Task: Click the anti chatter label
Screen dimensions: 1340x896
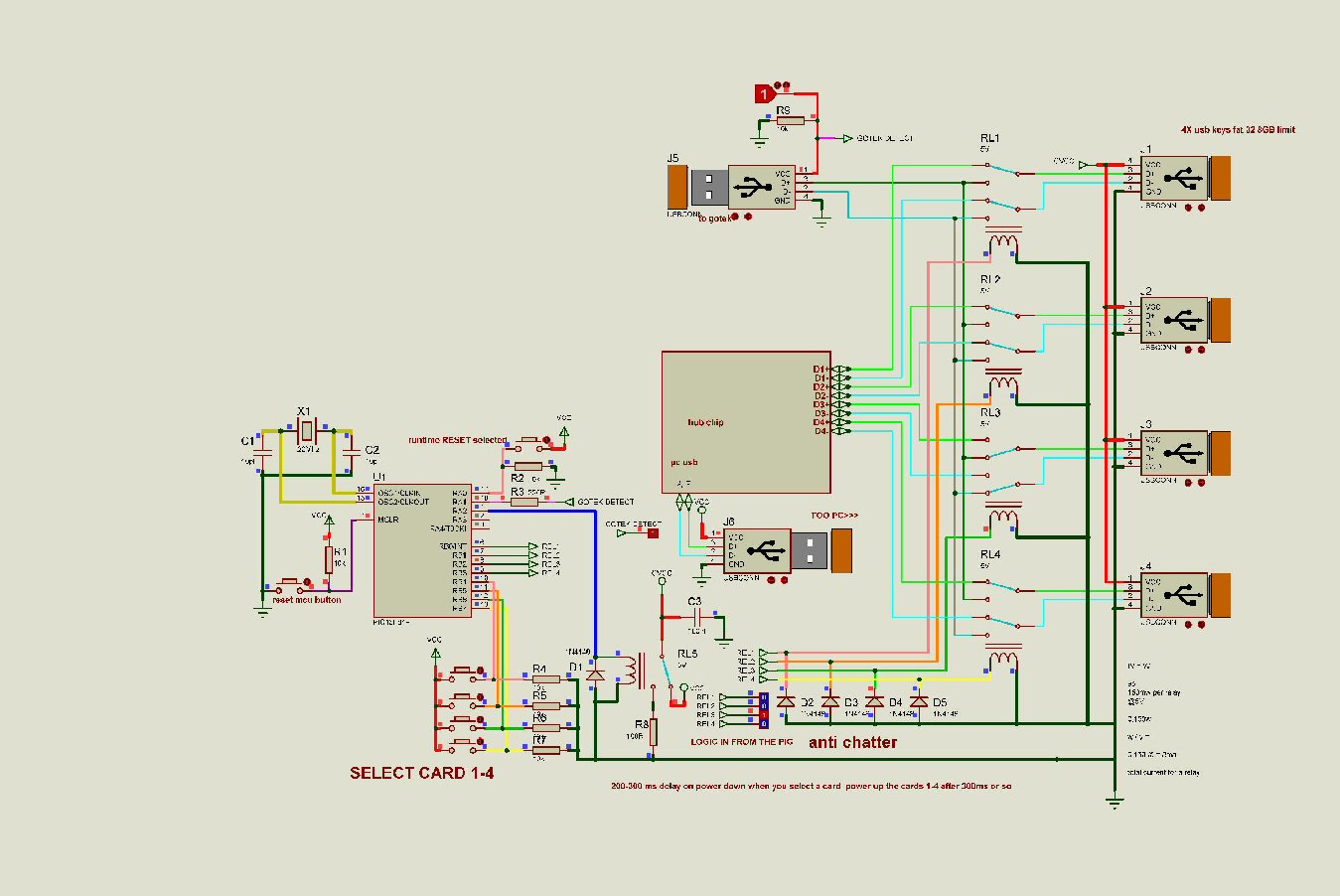Action: click(852, 742)
